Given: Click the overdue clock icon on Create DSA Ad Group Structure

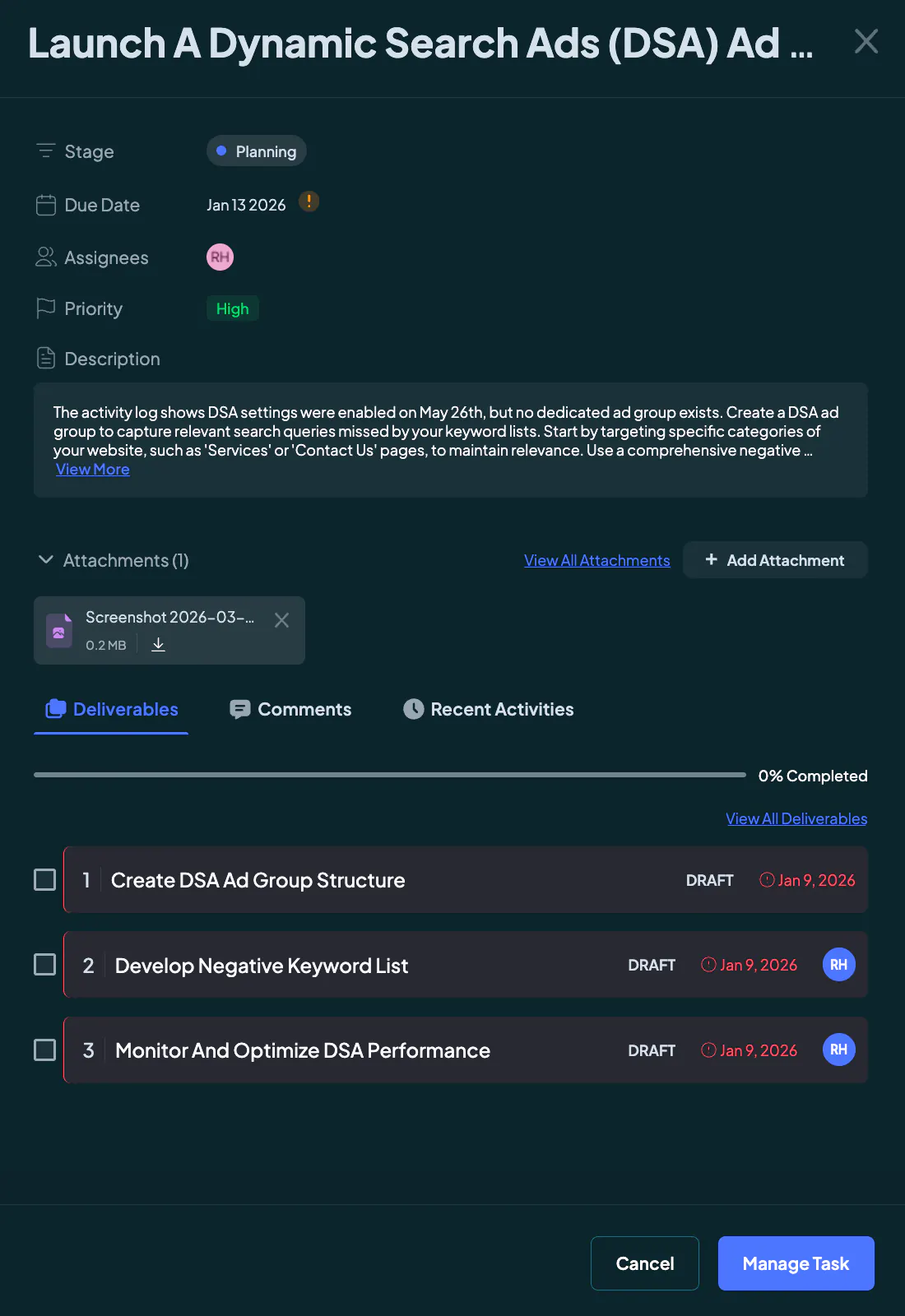Looking at the screenshot, I should pos(767,880).
